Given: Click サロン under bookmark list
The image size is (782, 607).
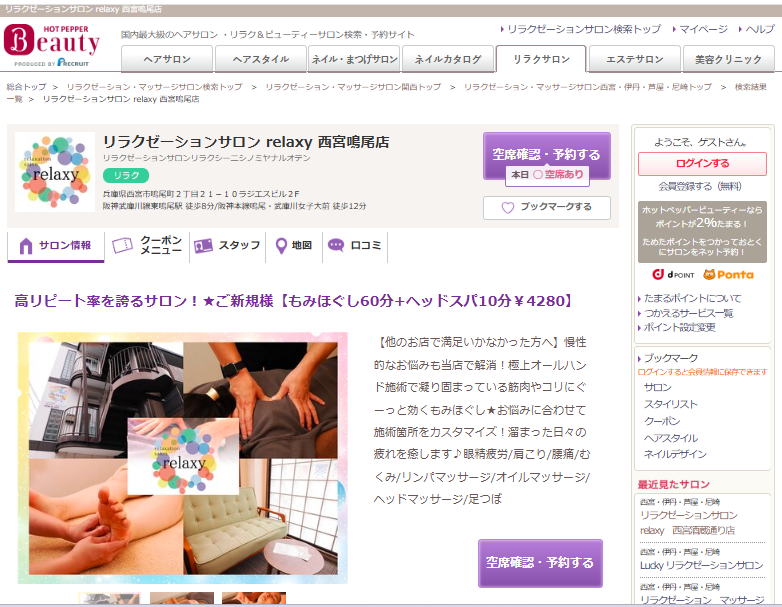Looking at the screenshot, I should (657, 388).
